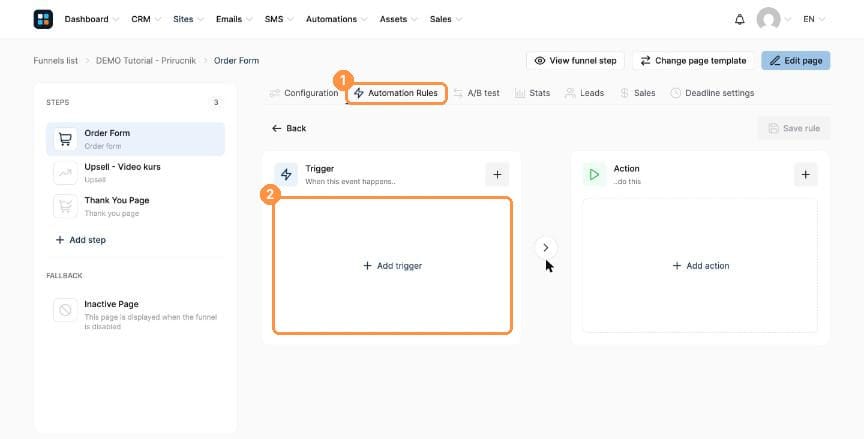This screenshot has height=439, width=864.
Task: Click the Upsell - Video kurs step icon
Action: coord(65,172)
